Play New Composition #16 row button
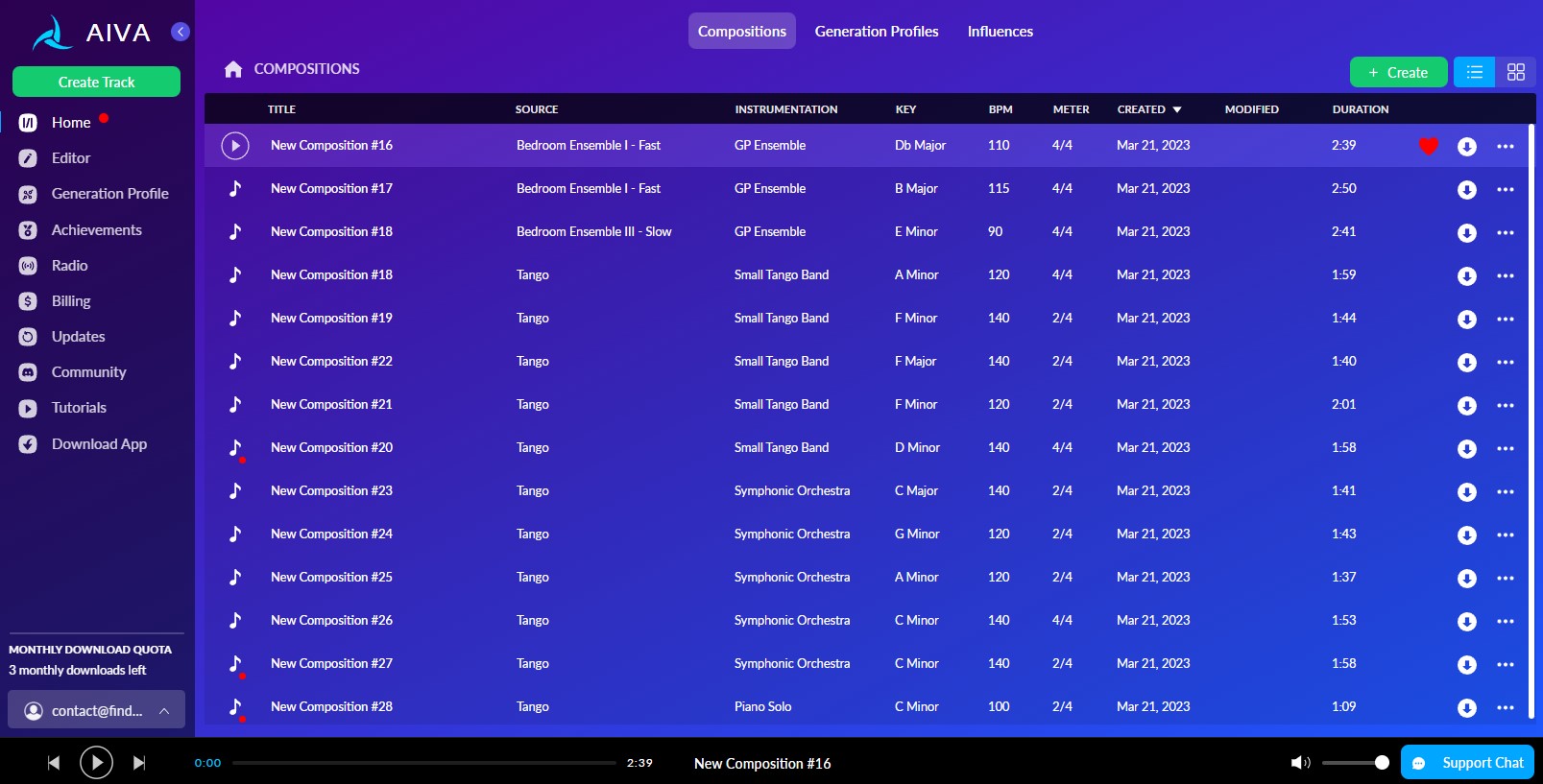 tap(235, 146)
